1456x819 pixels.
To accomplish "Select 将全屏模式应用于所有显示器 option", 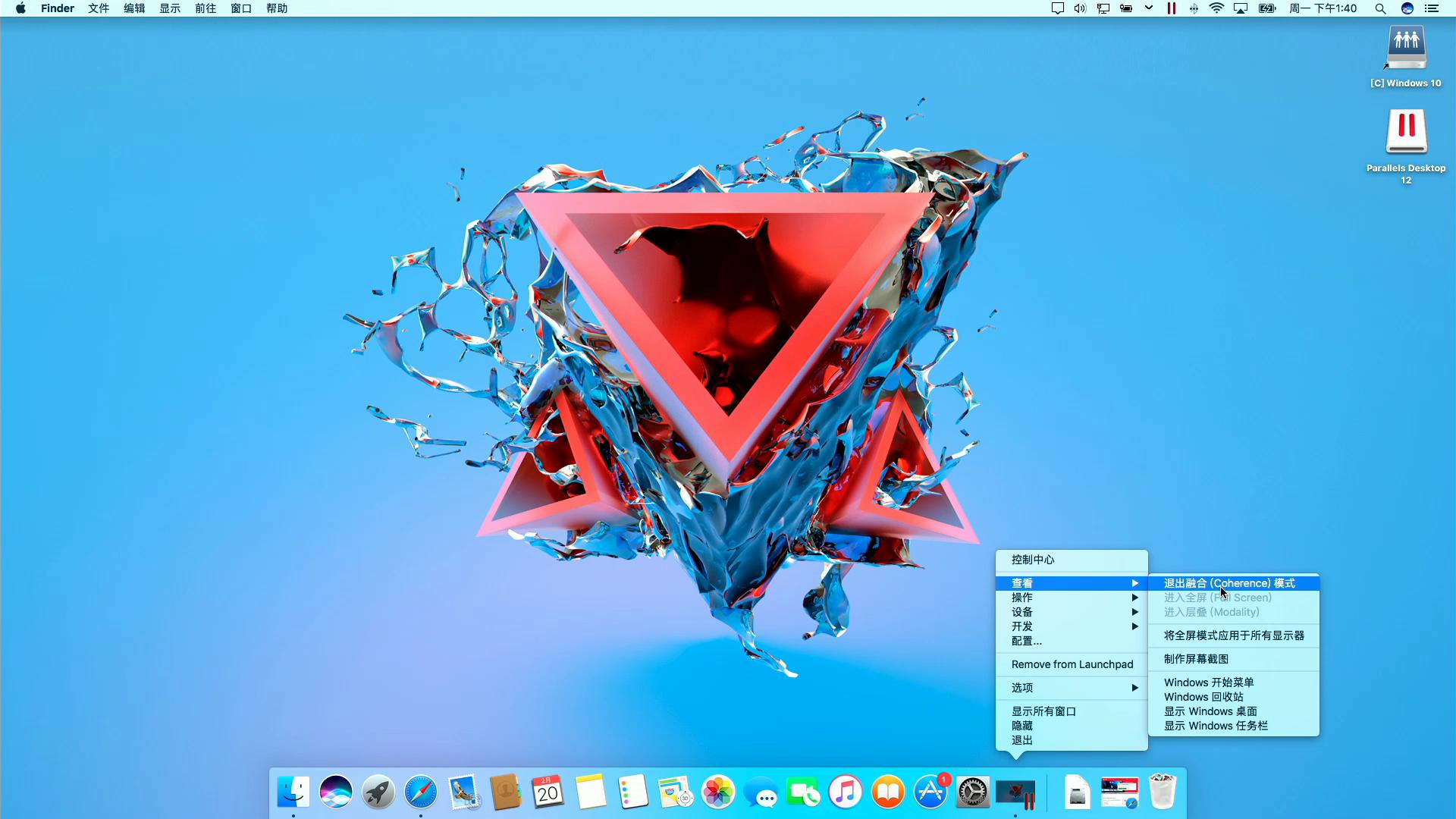I will (x=1234, y=635).
